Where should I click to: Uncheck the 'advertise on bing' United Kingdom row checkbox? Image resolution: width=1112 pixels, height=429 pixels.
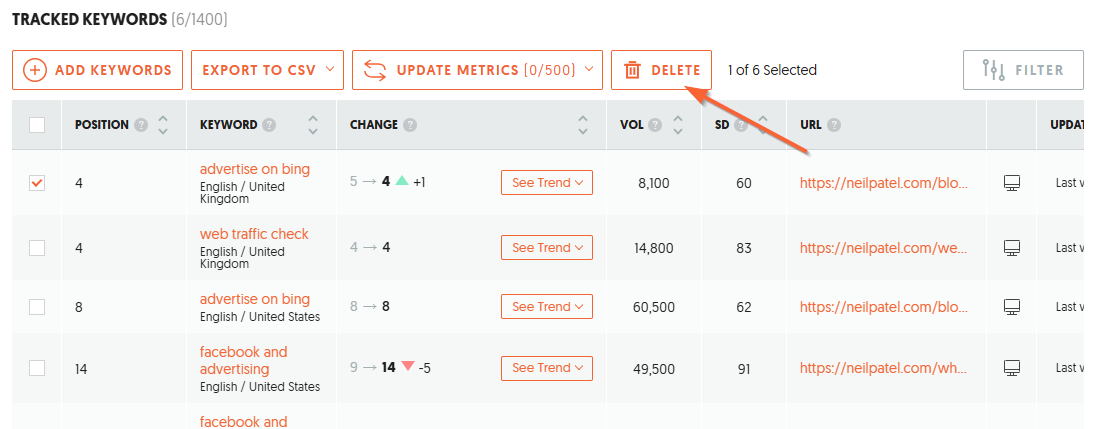(x=37, y=183)
